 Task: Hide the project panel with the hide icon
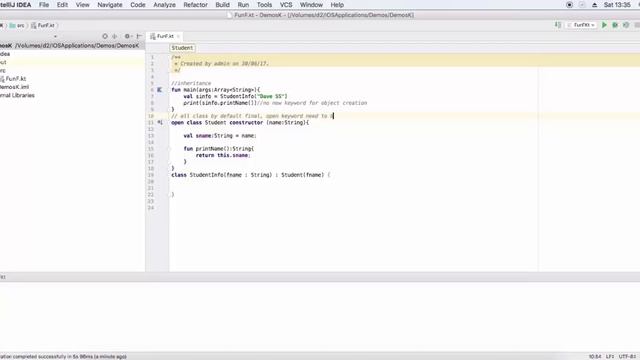139,36
